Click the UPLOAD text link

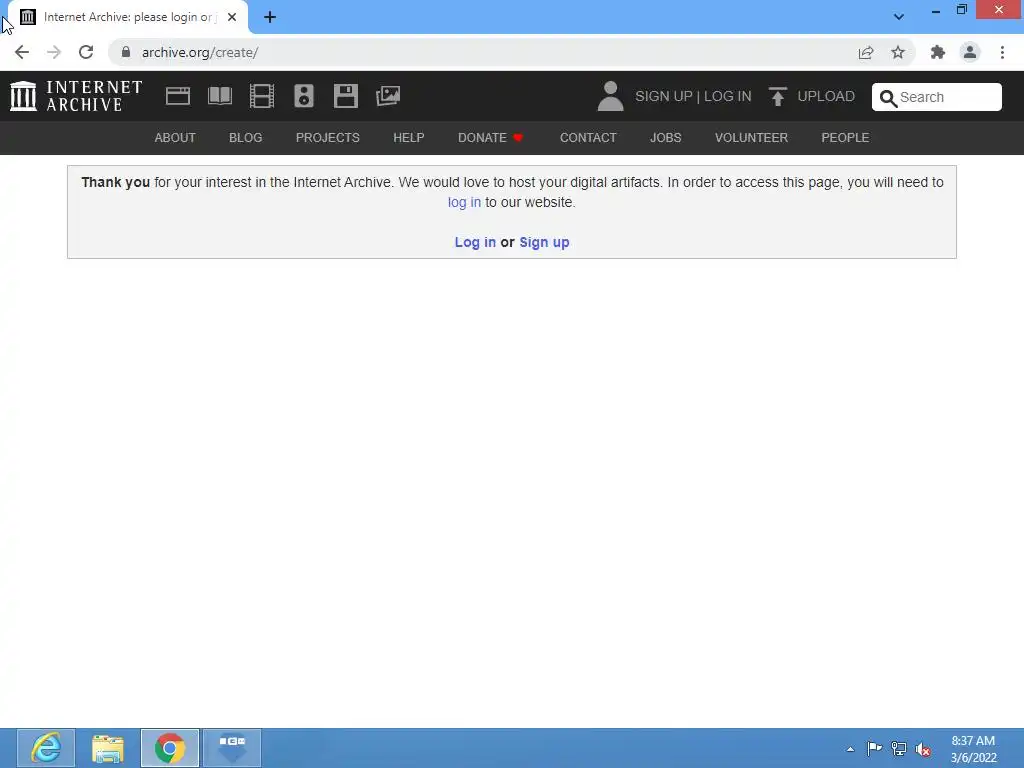pos(826,97)
